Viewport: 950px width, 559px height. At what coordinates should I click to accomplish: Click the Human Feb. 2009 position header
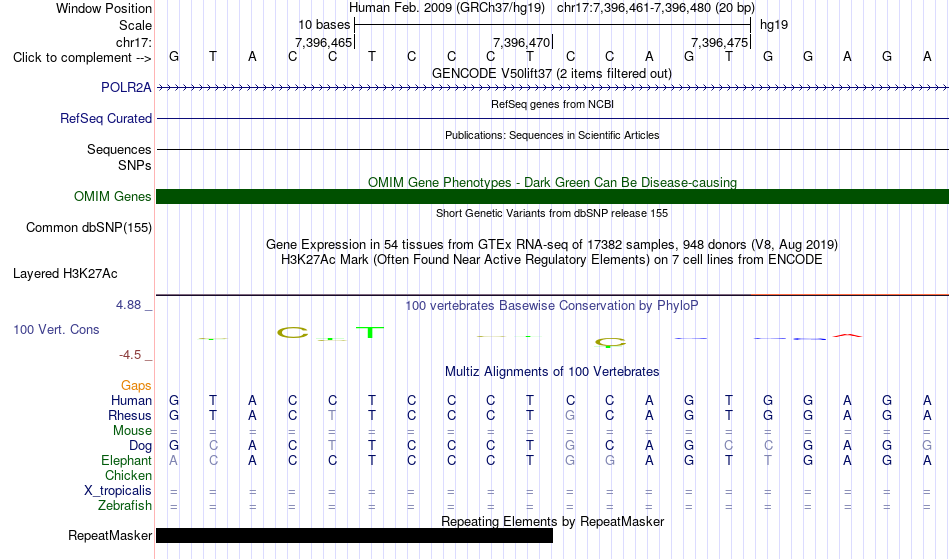[552, 8]
